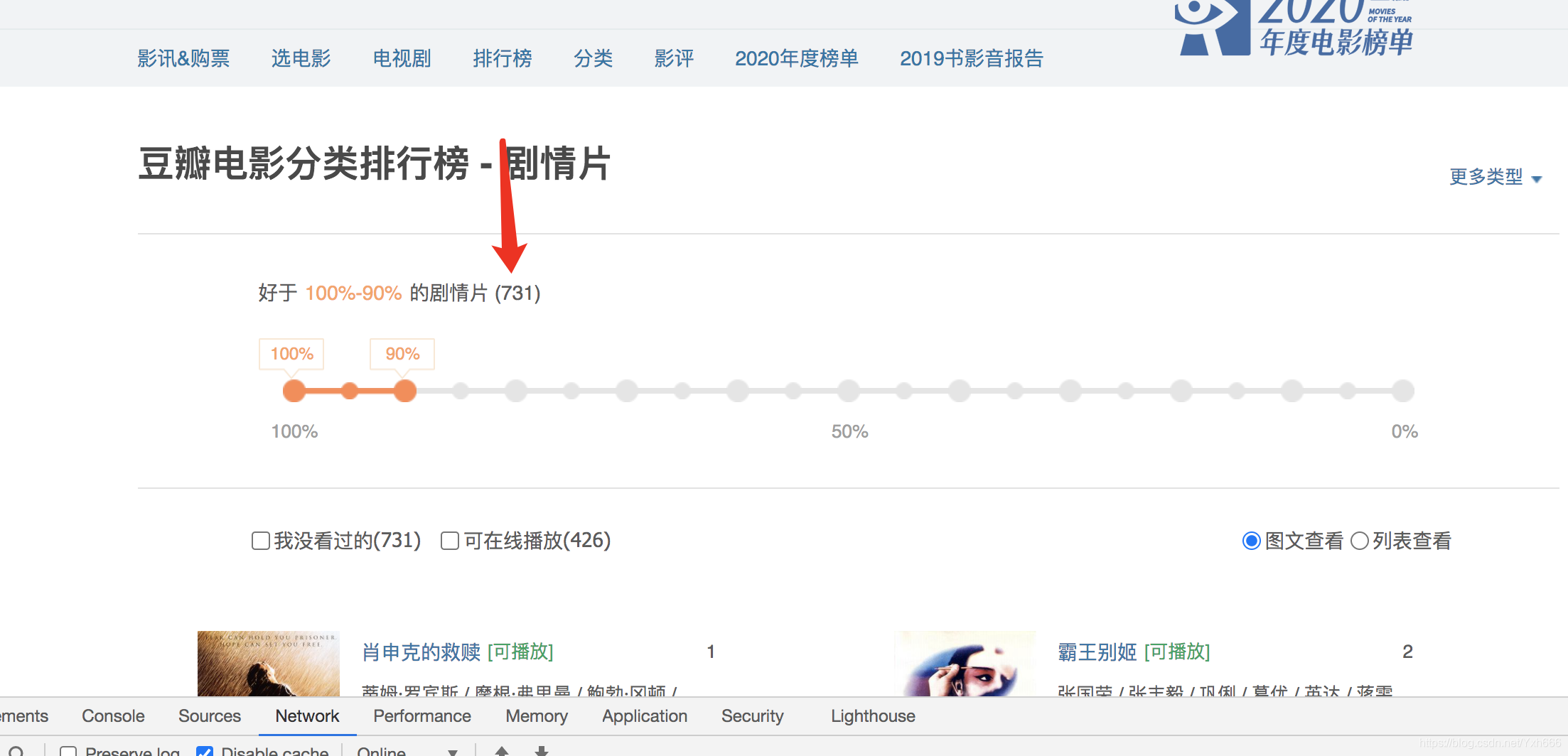The width and height of the screenshot is (1568, 756).
Task: Open the Performance tab in DevTools
Action: 422,716
